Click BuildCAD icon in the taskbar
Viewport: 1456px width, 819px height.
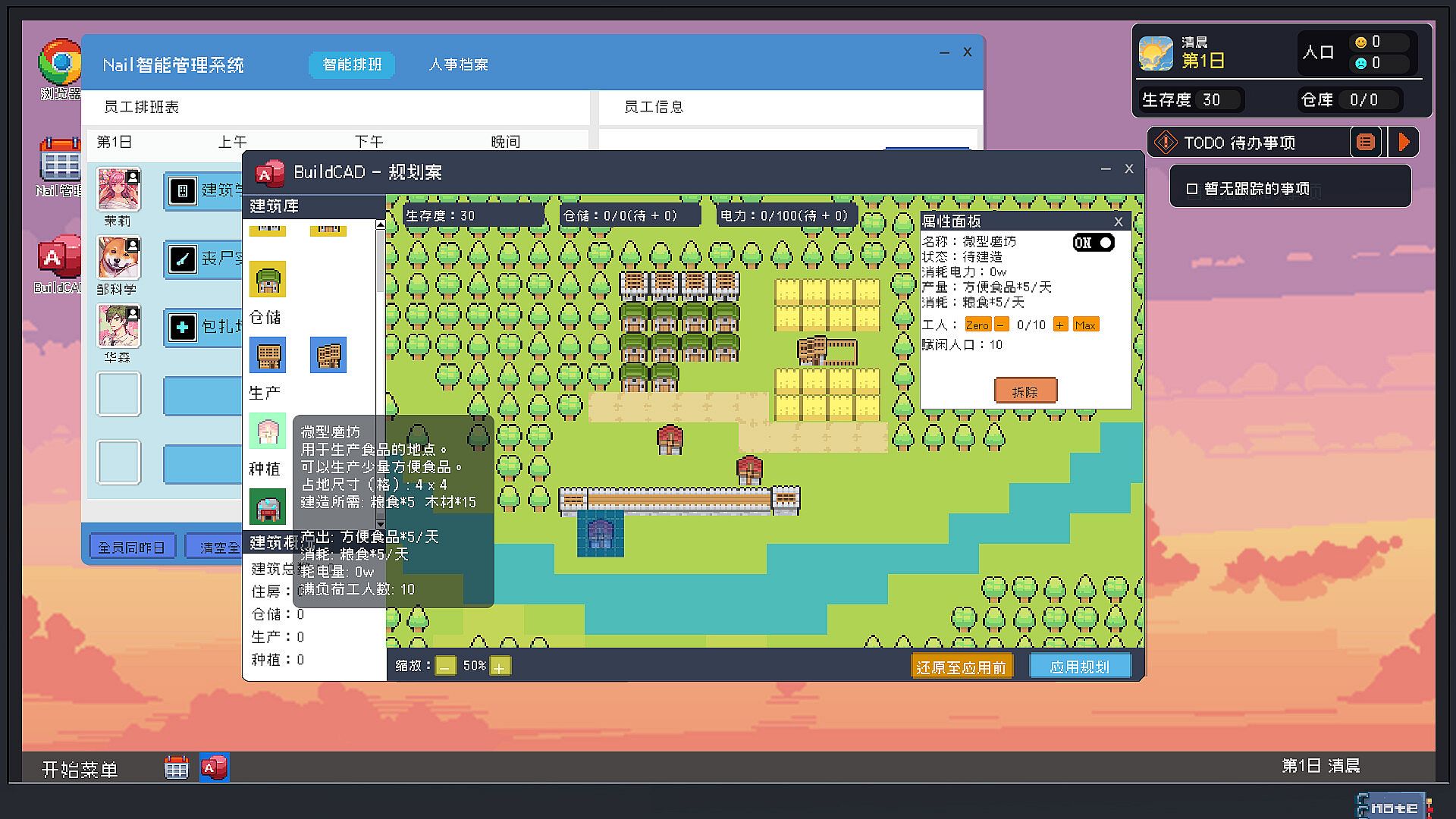click(x=215, y=767)
